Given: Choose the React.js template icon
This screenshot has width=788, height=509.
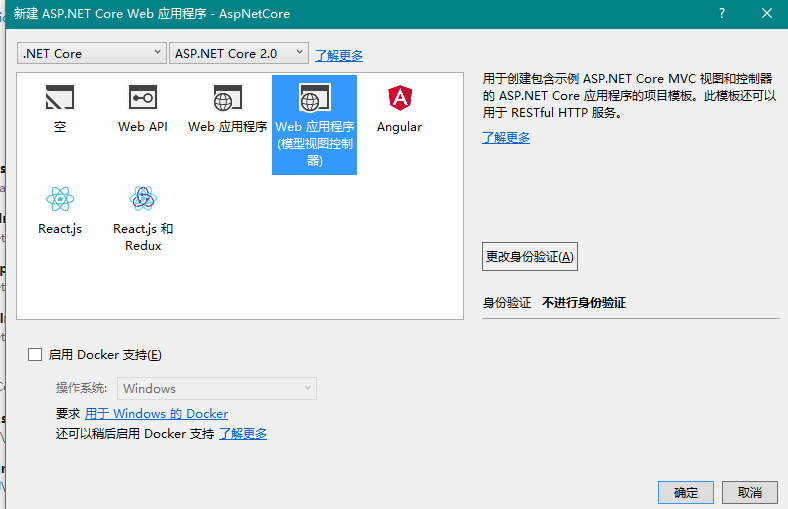Looking at the screenshot, I should 60,199.
